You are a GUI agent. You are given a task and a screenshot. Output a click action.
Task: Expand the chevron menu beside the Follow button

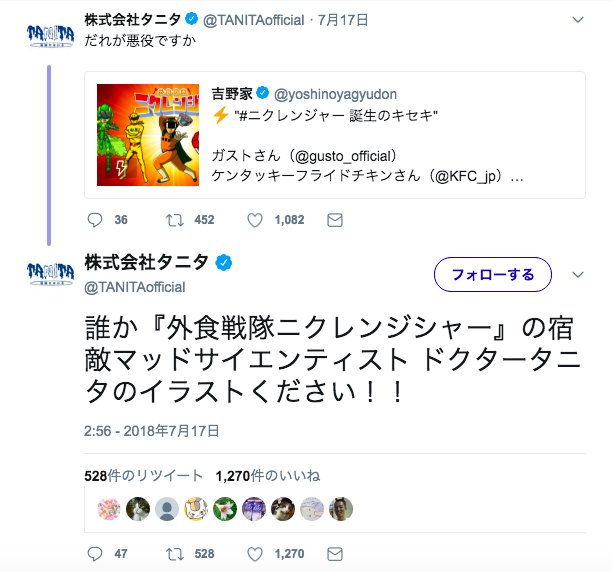click(578, 274)
